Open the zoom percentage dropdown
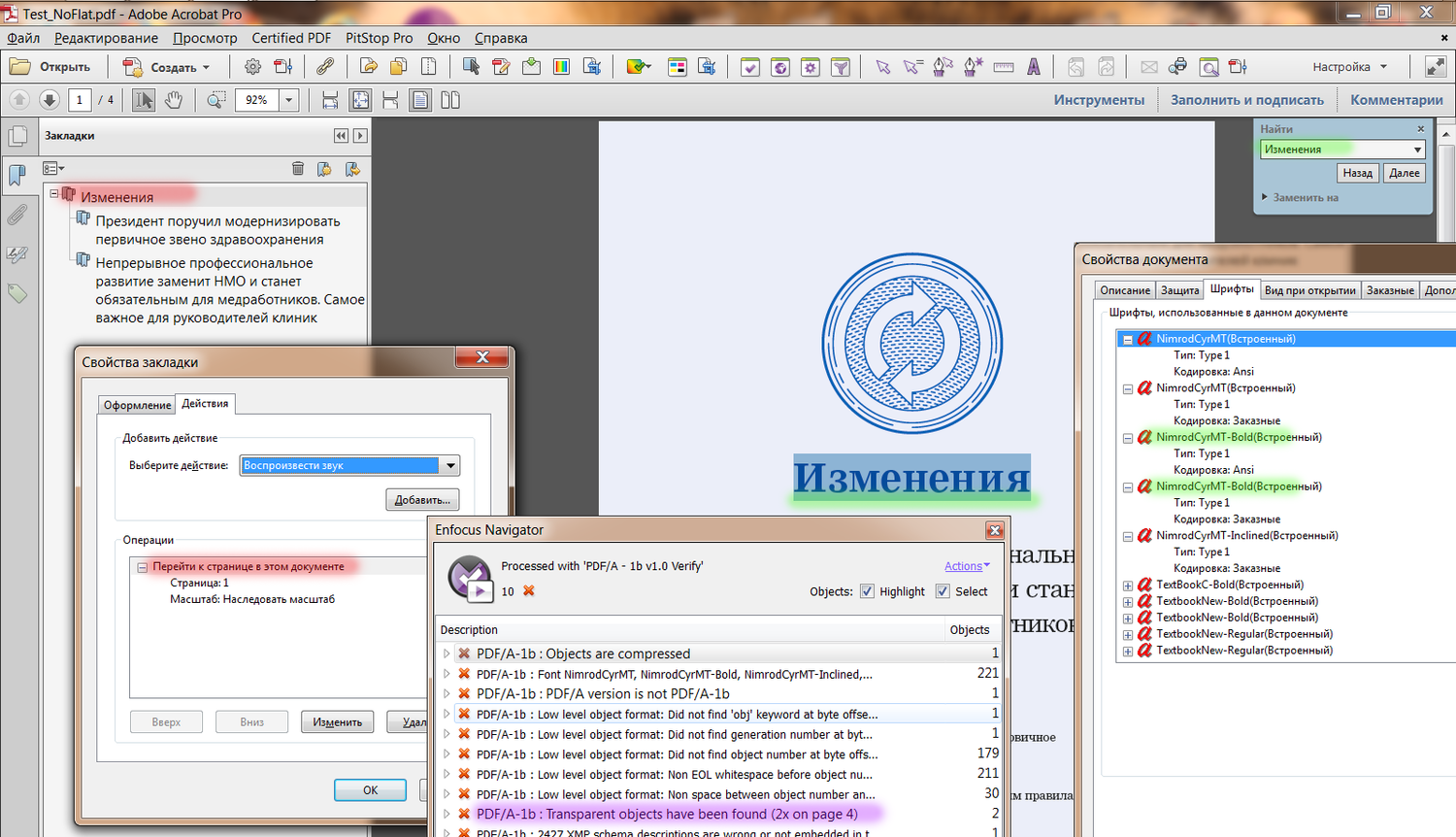The width and height of the screenshot is (1456, 837). [288, 100]
